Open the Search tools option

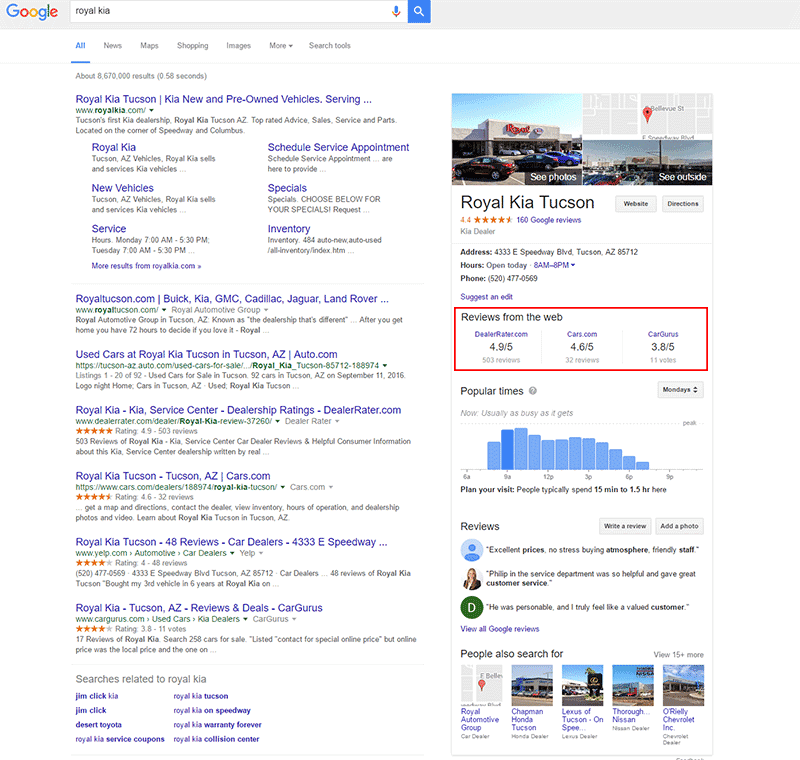[x=330, y=45]
